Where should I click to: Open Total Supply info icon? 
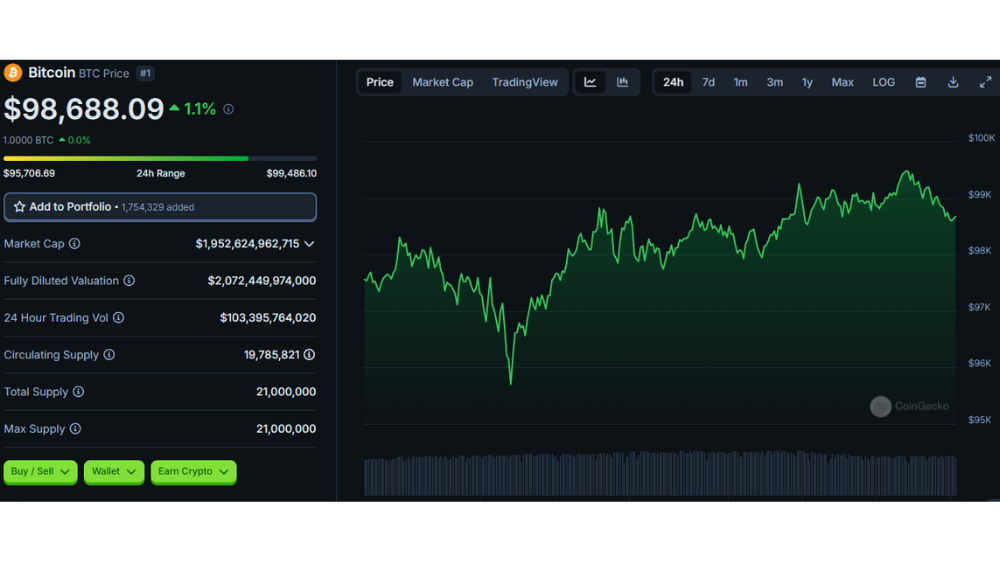point(78,392)
